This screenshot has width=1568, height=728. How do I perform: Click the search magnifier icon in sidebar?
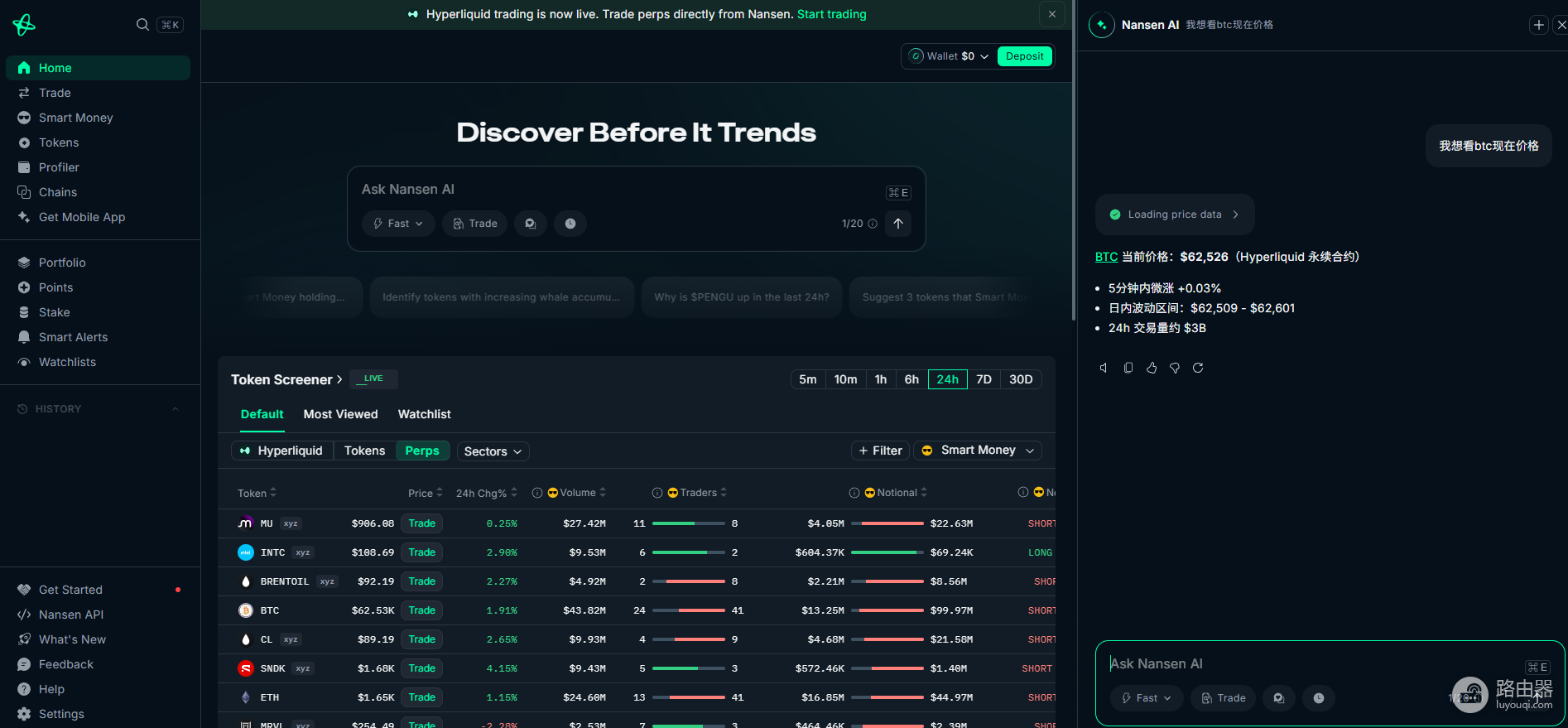(x=142, y=25)
